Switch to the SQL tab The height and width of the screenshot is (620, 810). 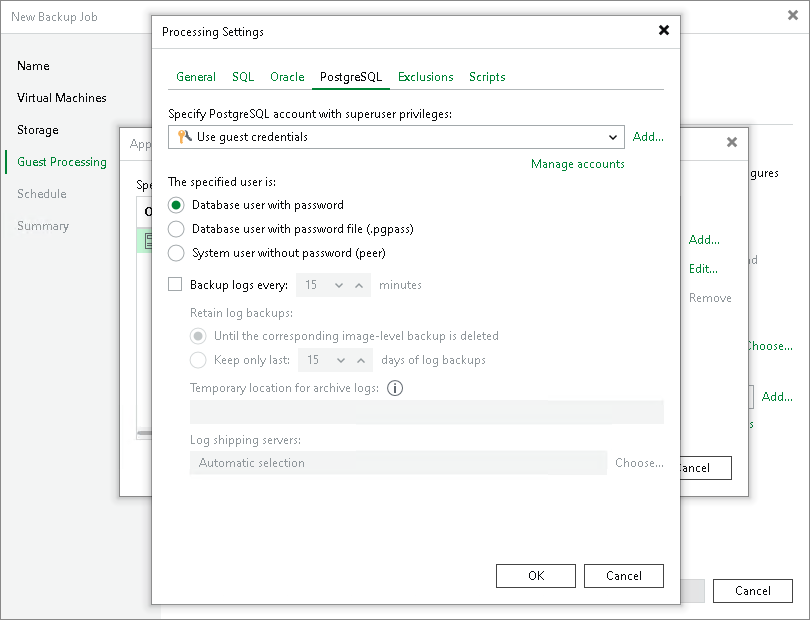tap(243, 77)
